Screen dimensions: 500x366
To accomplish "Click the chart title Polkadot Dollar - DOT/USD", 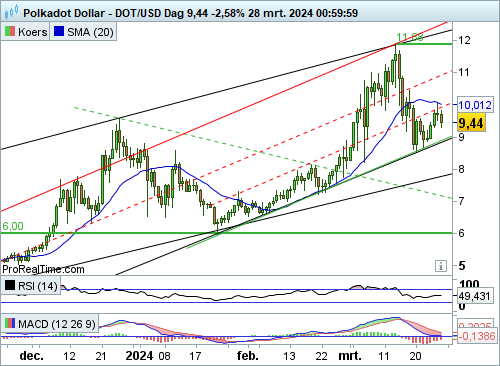I will [x=105, y=13].
